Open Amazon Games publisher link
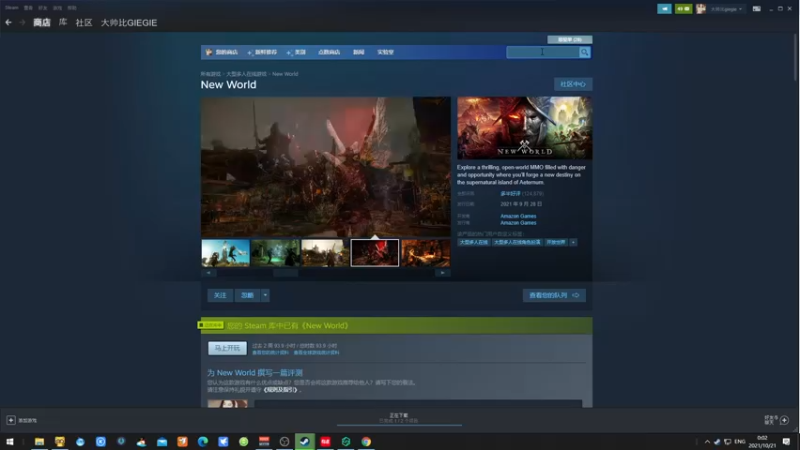The image size is (800, 450). [518, 223]
